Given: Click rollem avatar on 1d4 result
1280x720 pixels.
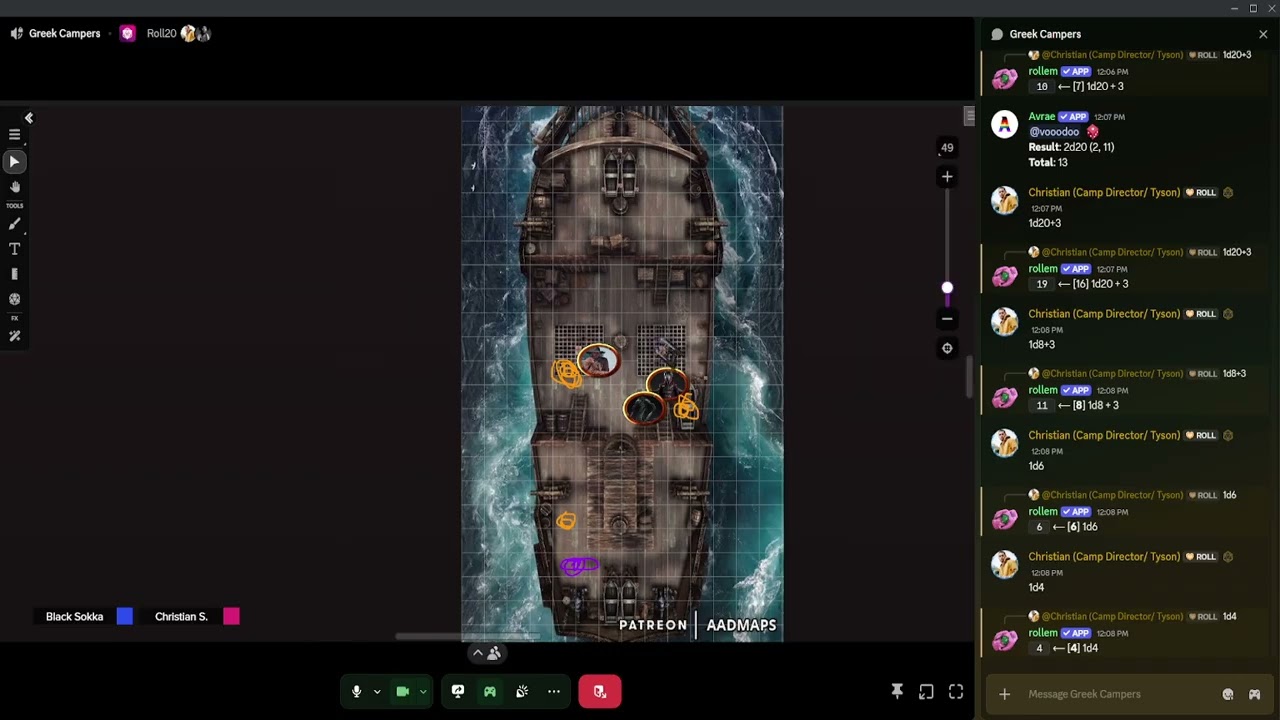Looking at the screenshot, I should pyautogui.click(x=1004, y=640).
